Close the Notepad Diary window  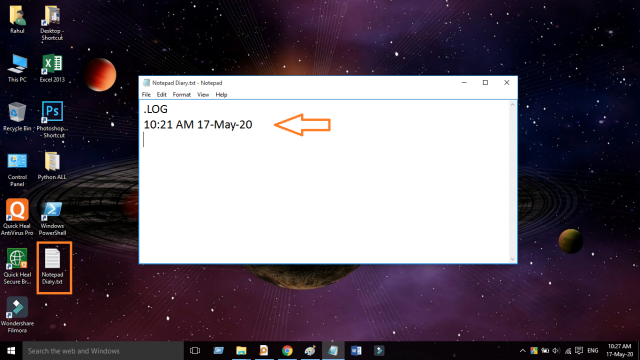[507, 82]
